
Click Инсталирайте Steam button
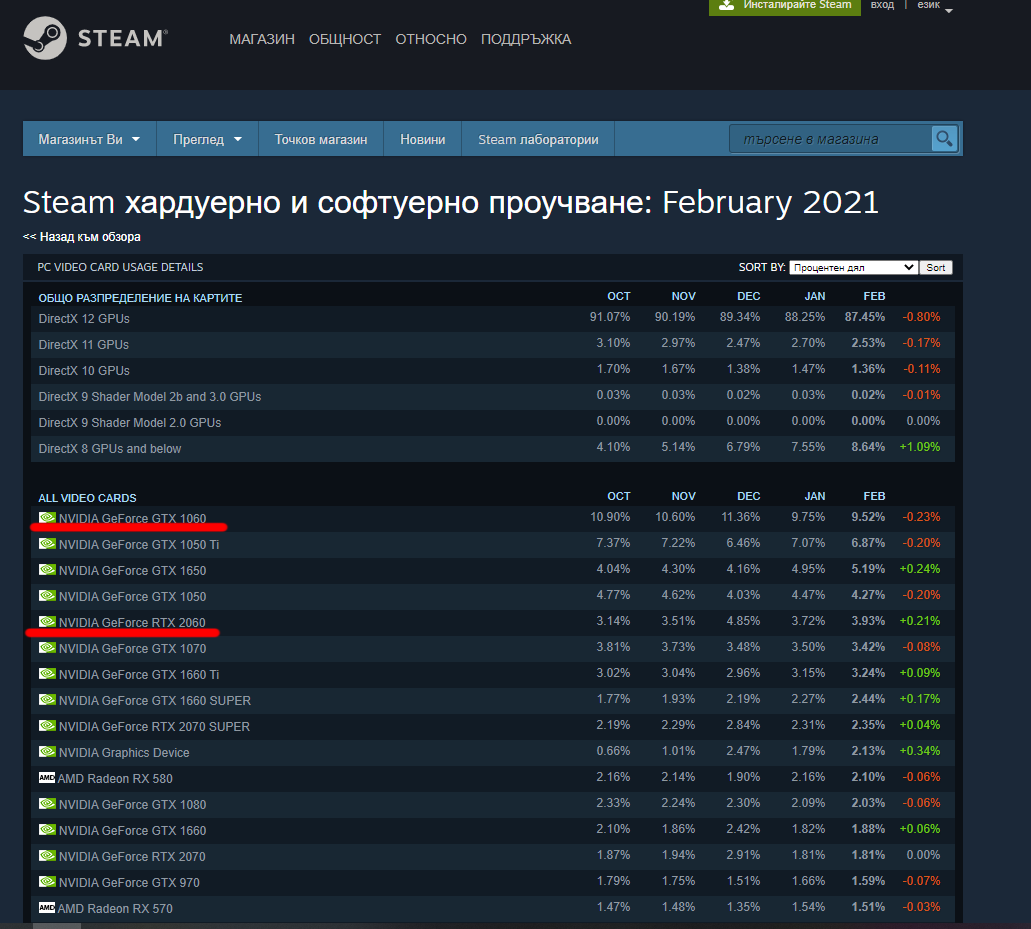784,6
